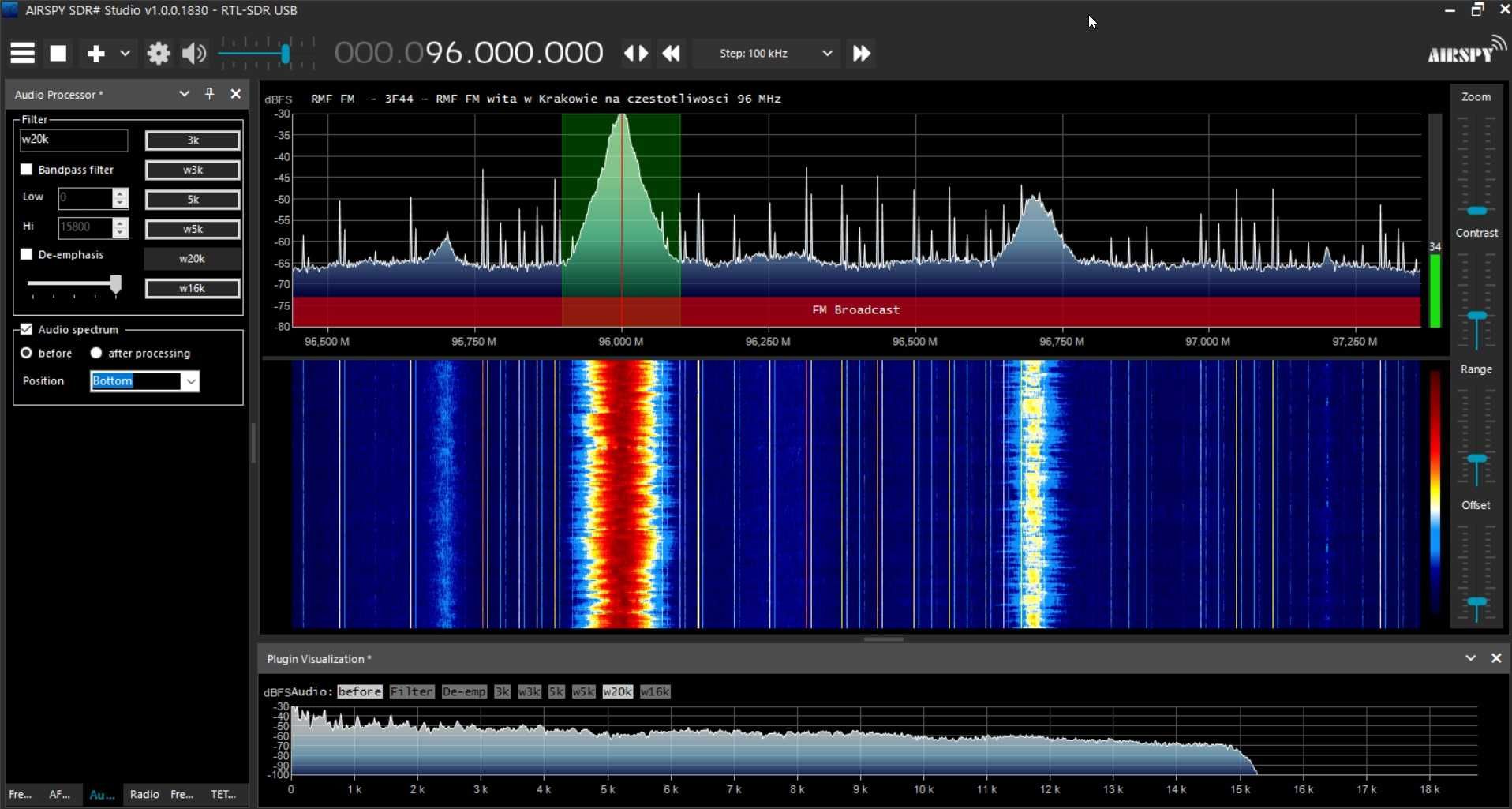Enable the De-emphasis checkbox
1512x809 pixels.
click(x=26, y=254)
